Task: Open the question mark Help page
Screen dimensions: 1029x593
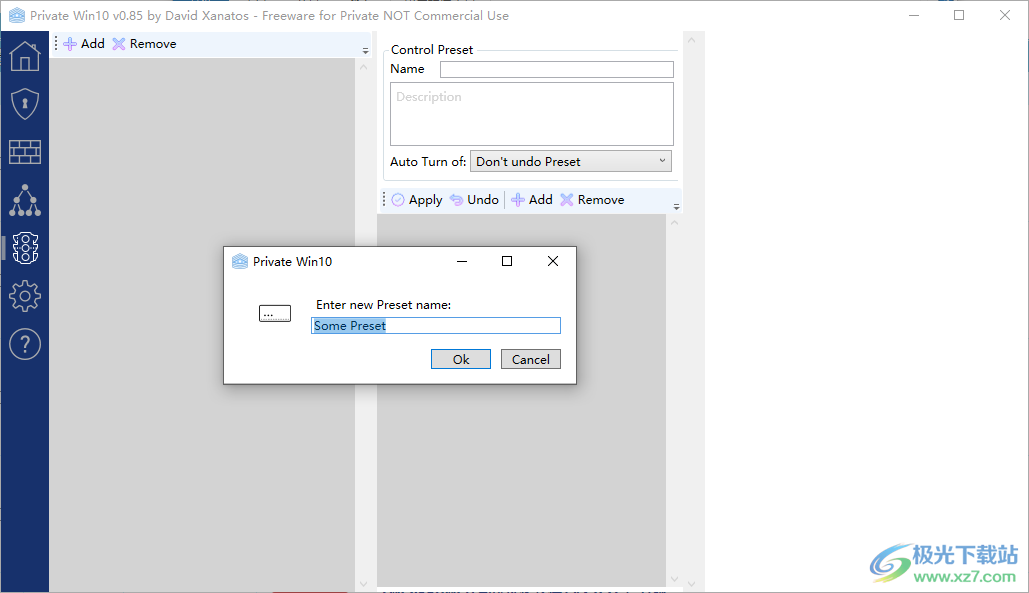Action: coord(25,344)
